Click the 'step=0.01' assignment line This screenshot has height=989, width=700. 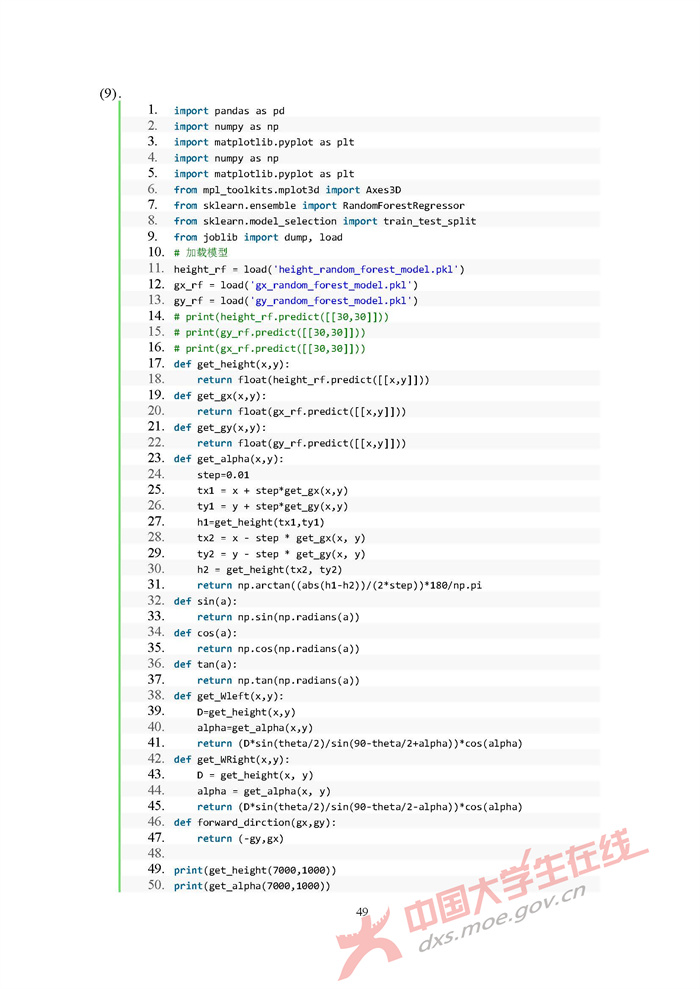(x=223, y=475)
